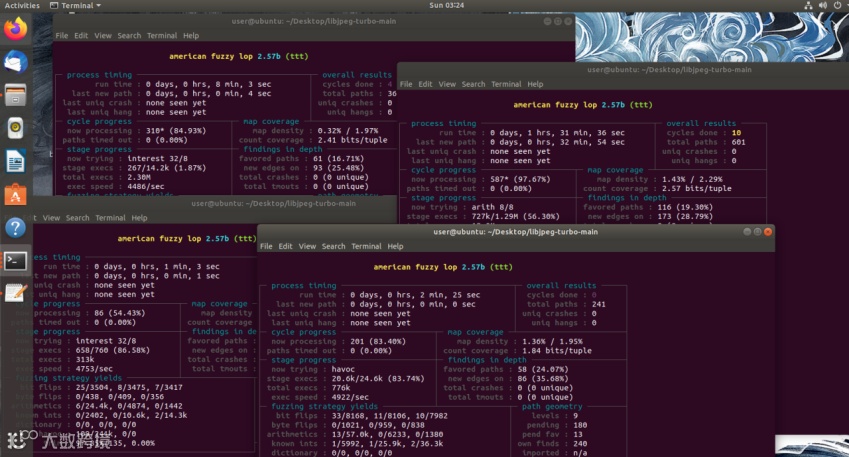This screenshot has height=457, width=849.
Task: Open Ubuntu Software from the dock
Action: [x=16, y=195]
